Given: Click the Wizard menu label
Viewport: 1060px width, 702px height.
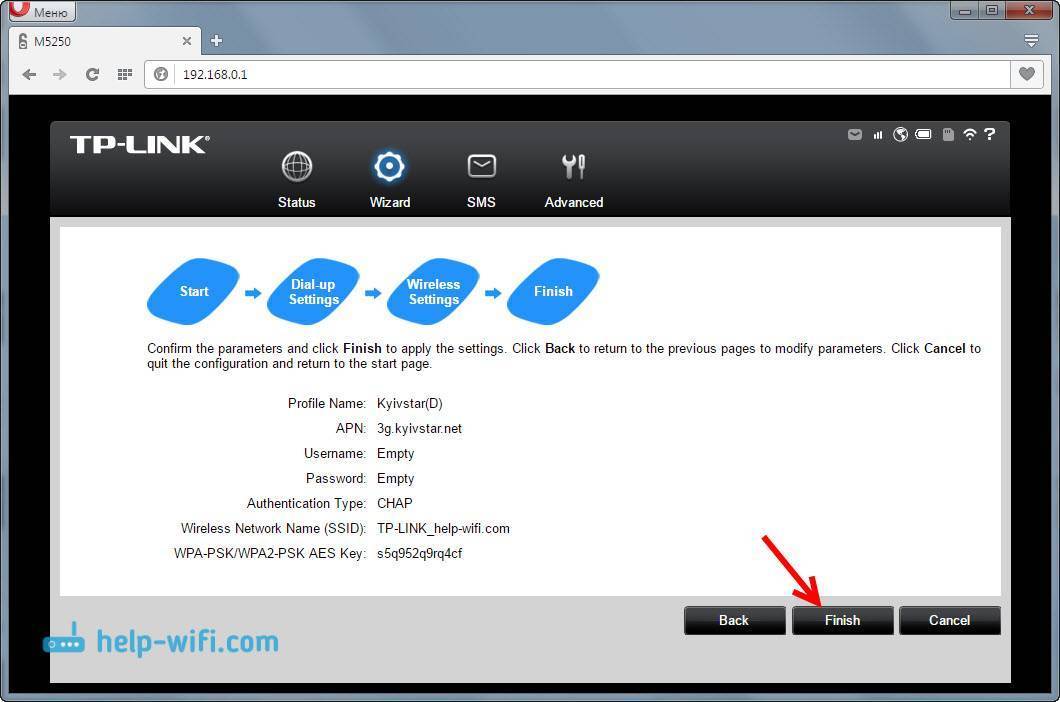Looking at the screenshot, I should pos(390,202).
